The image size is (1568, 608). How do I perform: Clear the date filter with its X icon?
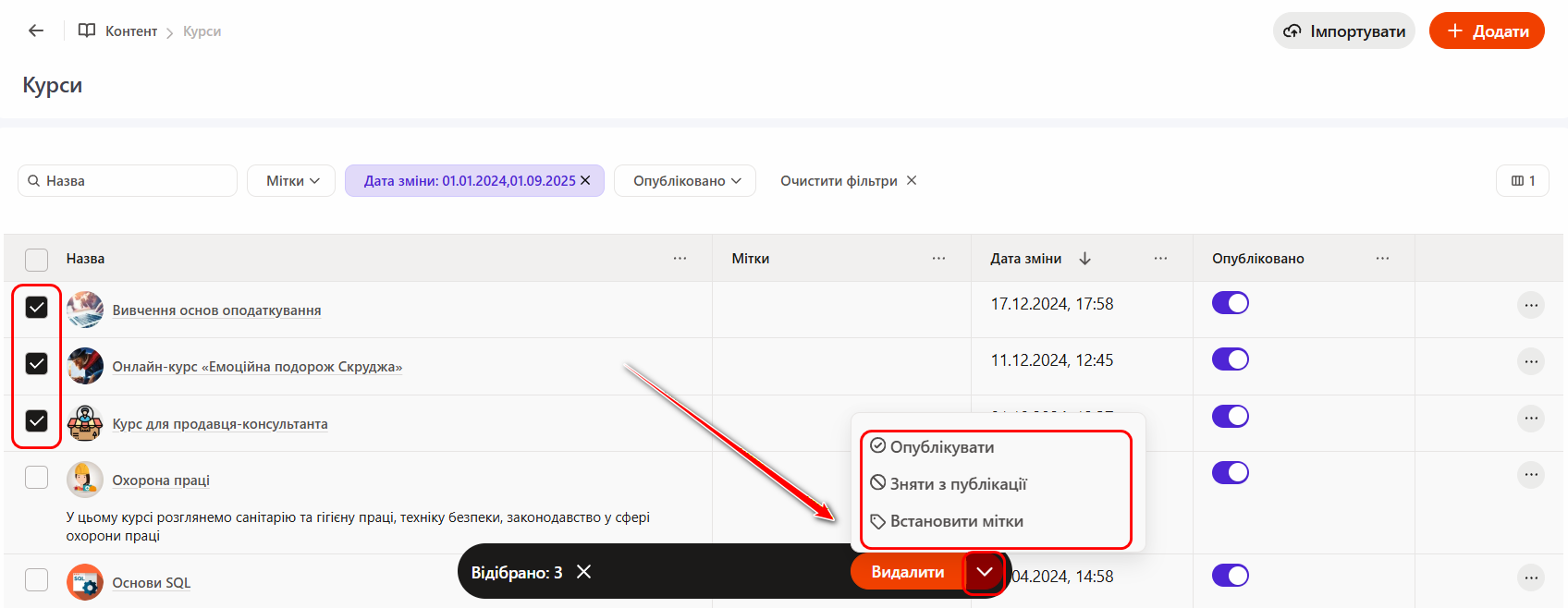(585, 180)
